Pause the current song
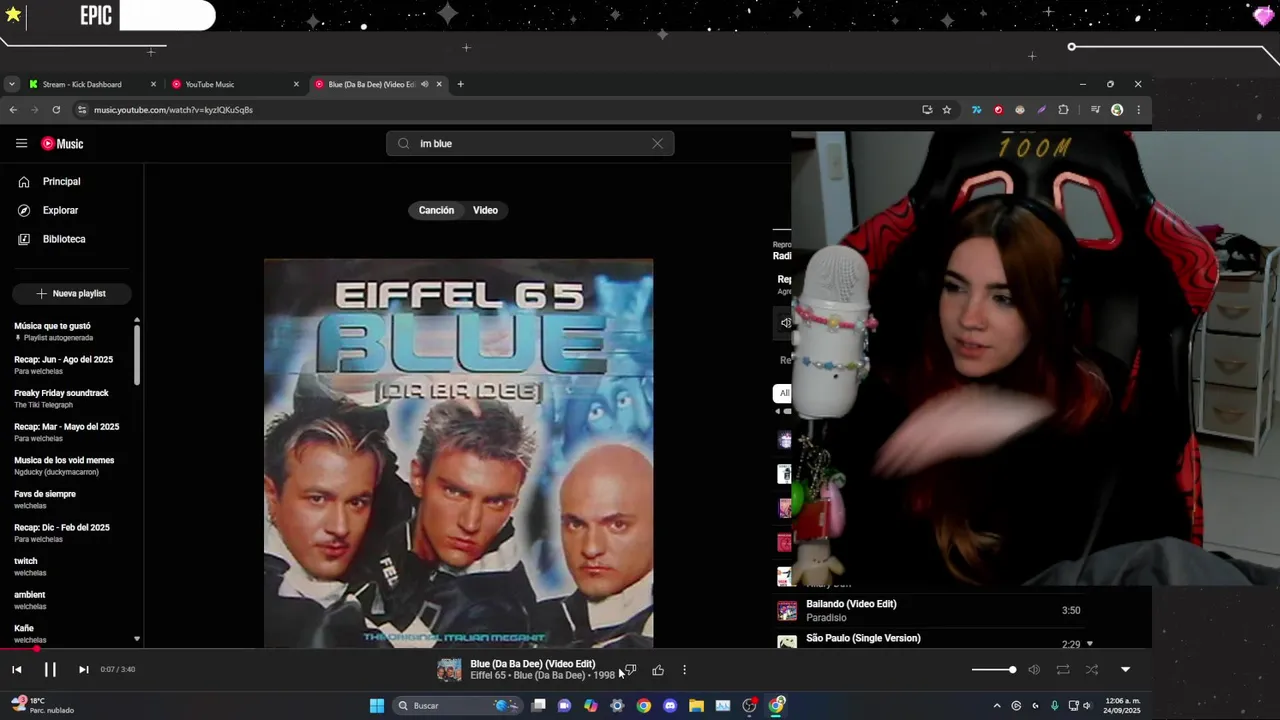This screenshot has height=720, width=1280. 50,670
